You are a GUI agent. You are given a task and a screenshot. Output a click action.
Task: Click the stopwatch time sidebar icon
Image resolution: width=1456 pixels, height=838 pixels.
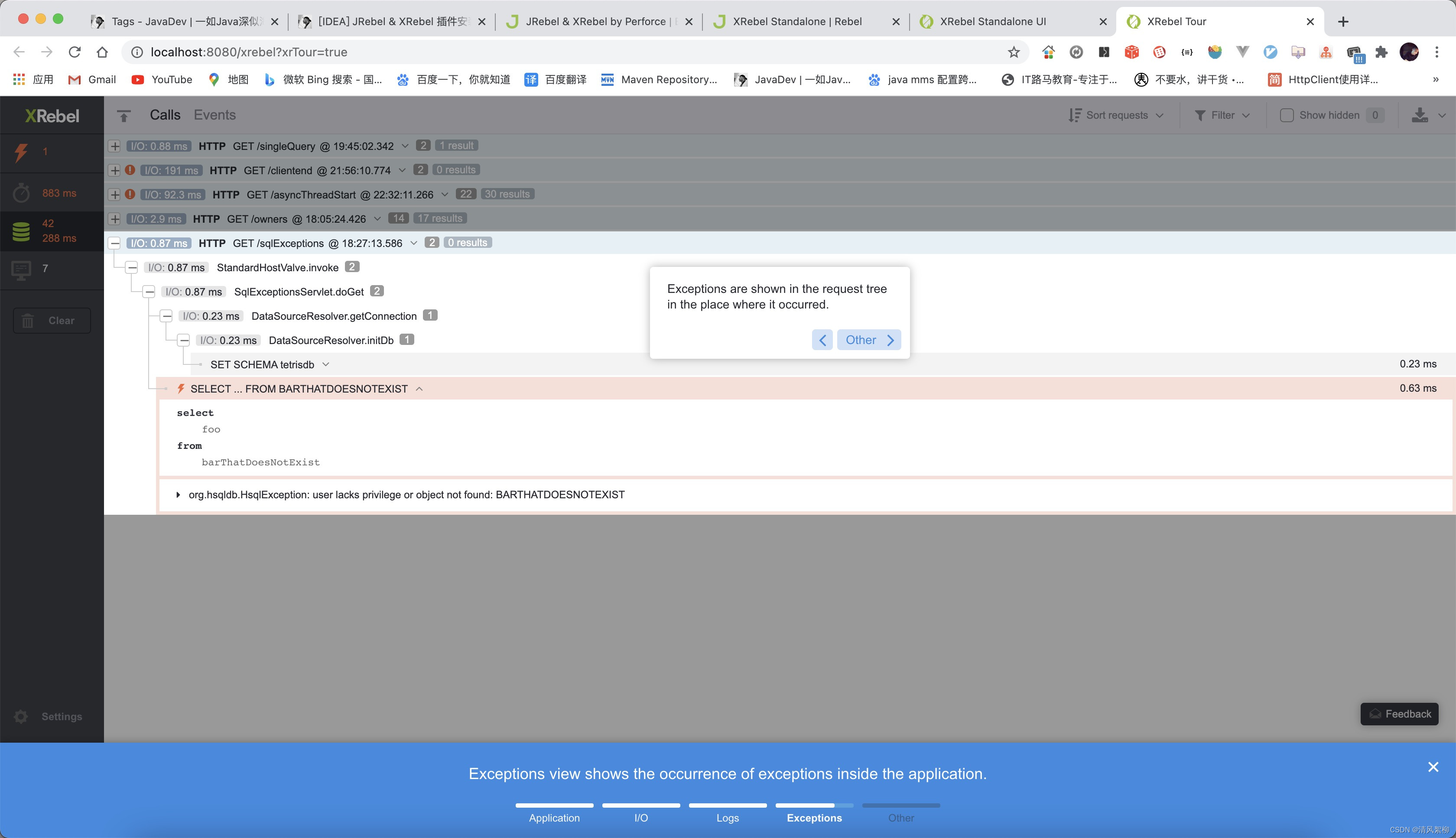21,193
